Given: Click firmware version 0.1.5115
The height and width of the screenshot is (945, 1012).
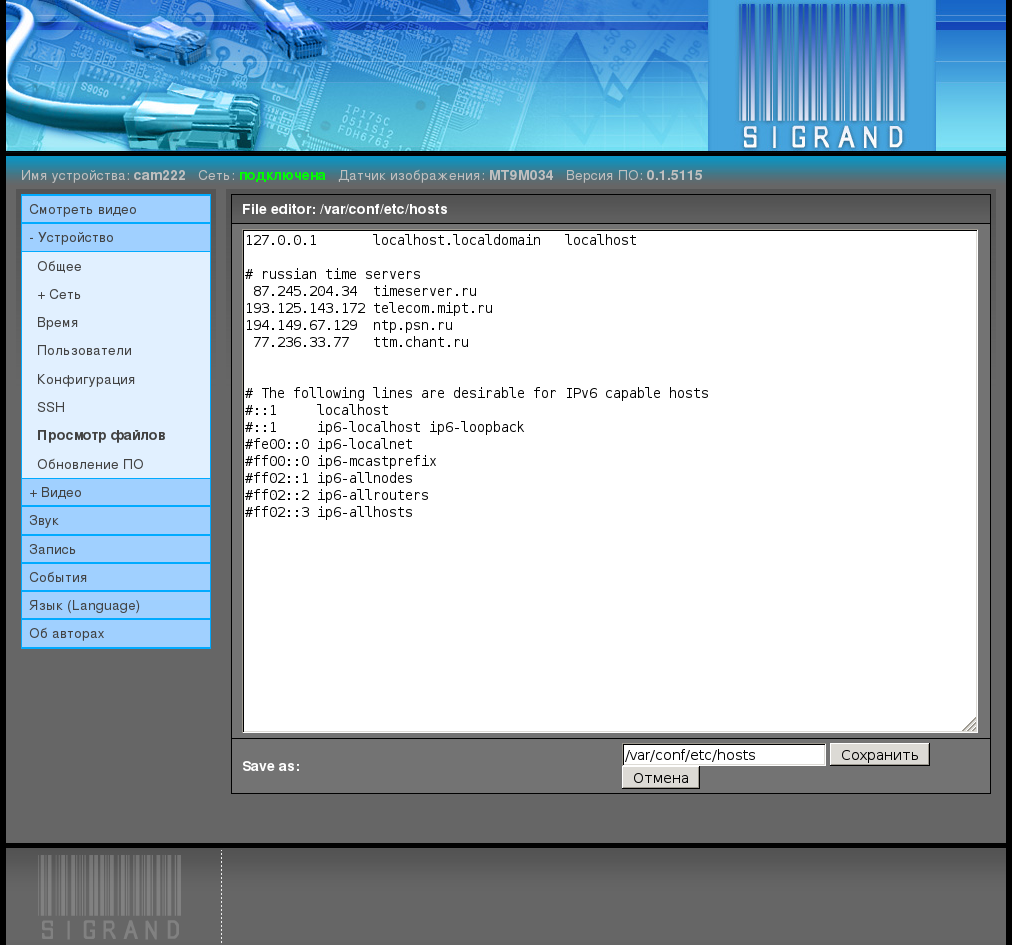Looking at the screenshot, I should (x=674, y=175).
